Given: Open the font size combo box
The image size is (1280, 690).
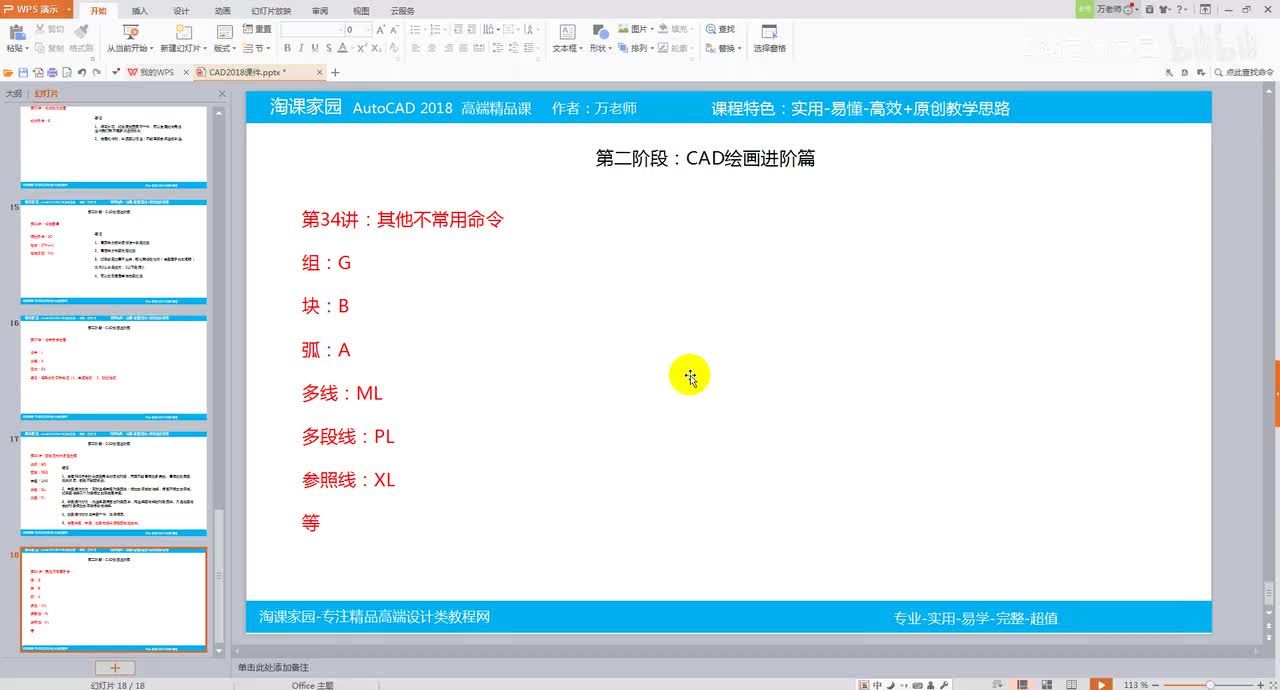Looking at the screenshot, I should click(x=359, y=30).
